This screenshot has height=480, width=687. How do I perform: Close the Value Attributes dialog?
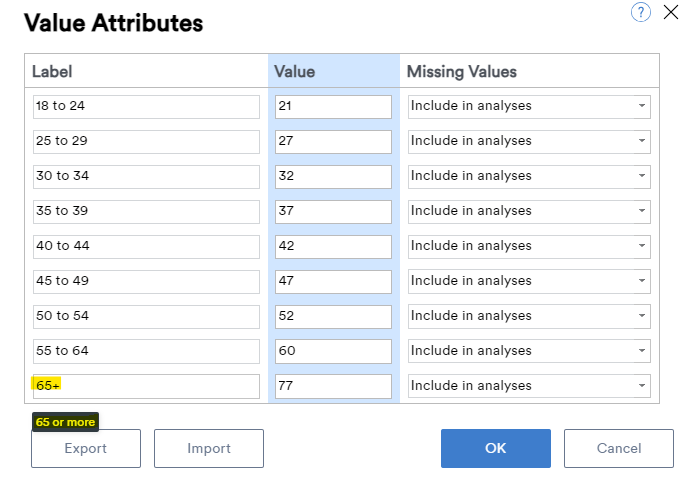(x=671, y=12)
